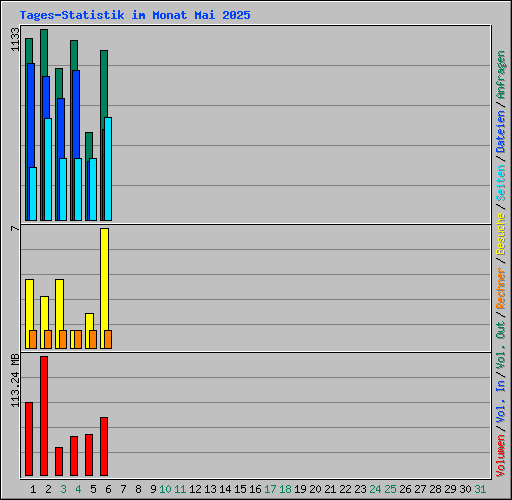Click the '113.24 MB' axis label
Screen dimensions: 512x500
click(x=15, y=380)
